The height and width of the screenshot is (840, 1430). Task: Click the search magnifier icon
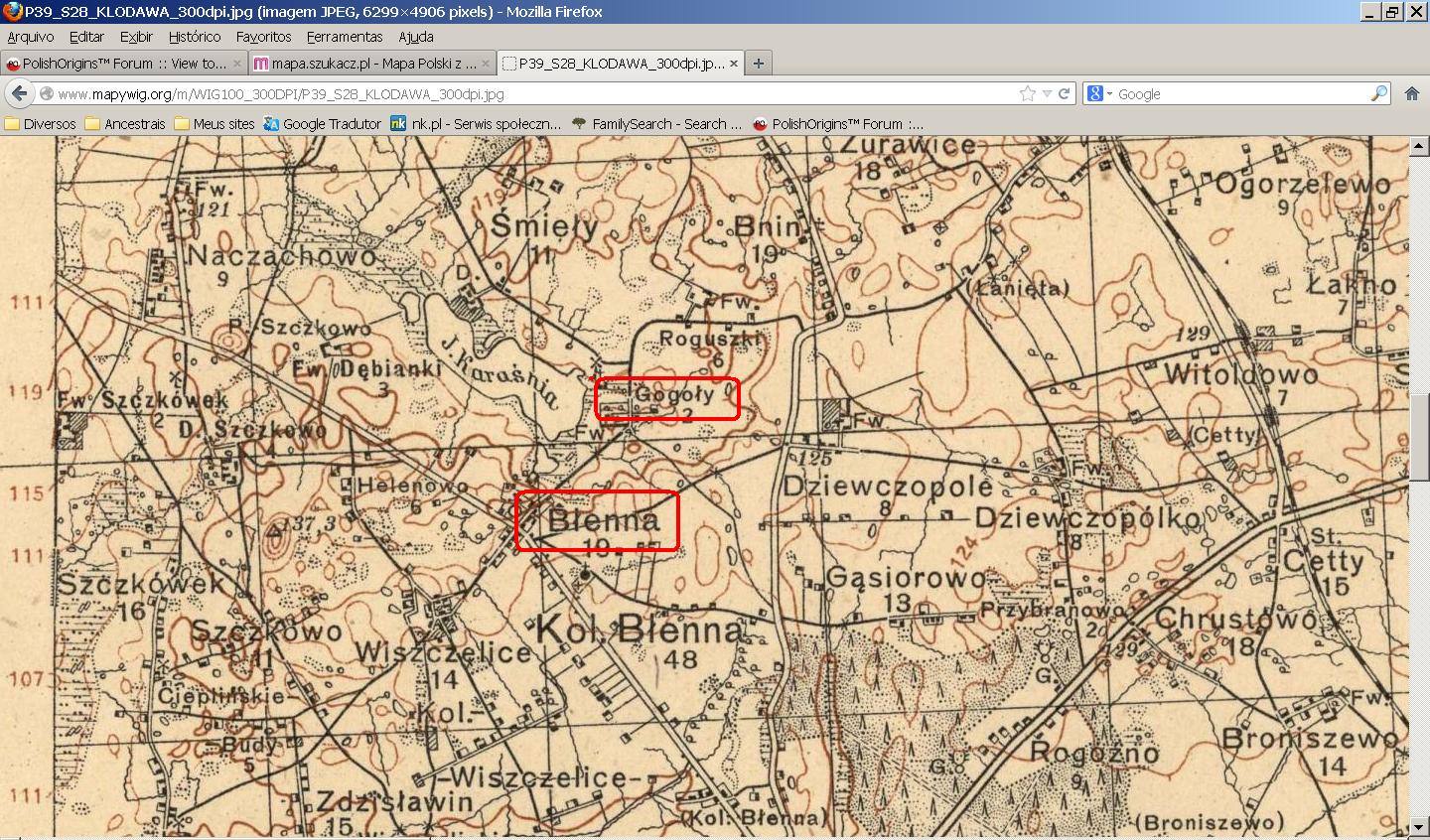1379,93
